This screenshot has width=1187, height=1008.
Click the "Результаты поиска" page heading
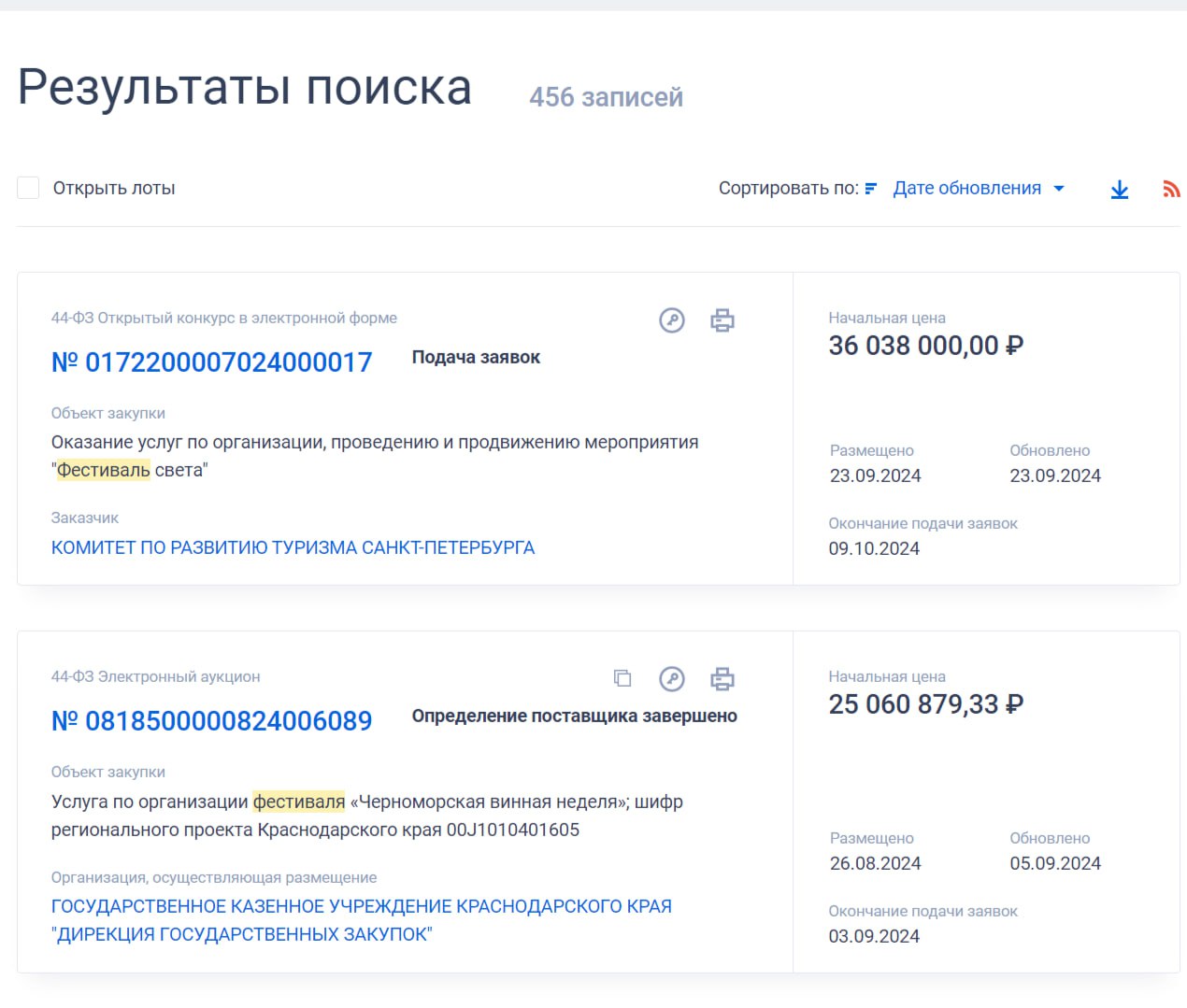coord(245,88)
